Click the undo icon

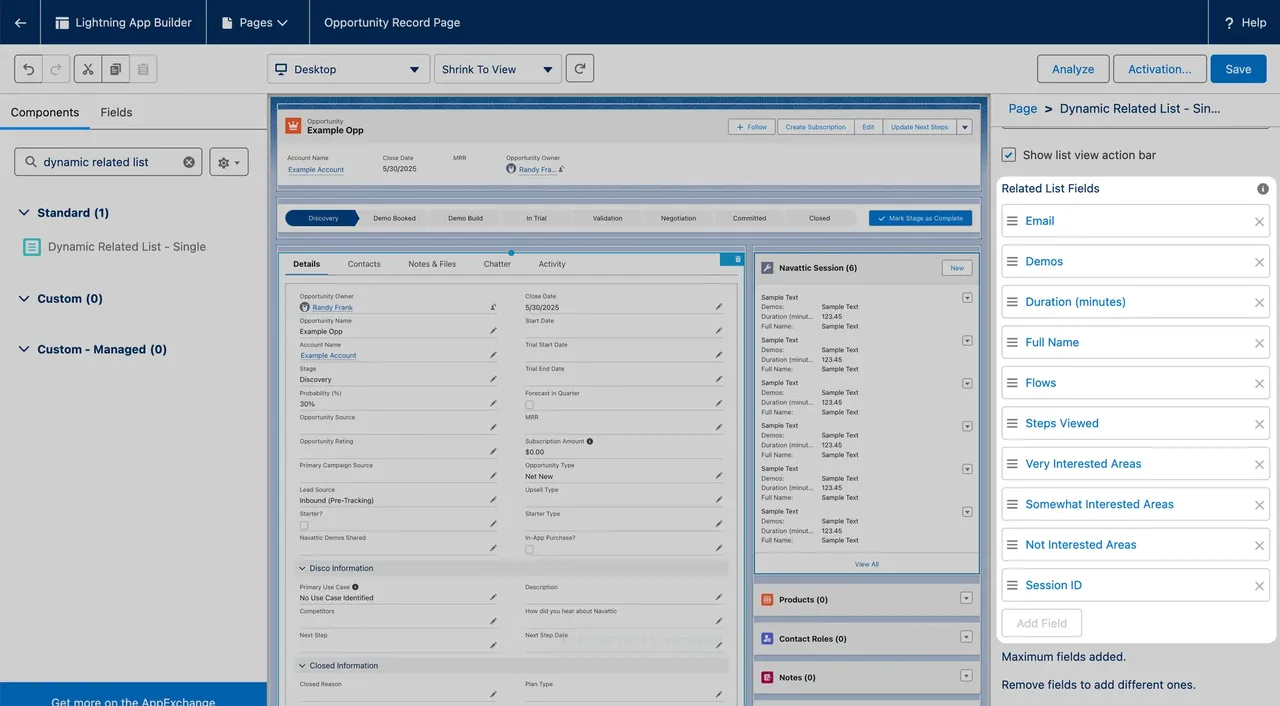click(29, 69)
